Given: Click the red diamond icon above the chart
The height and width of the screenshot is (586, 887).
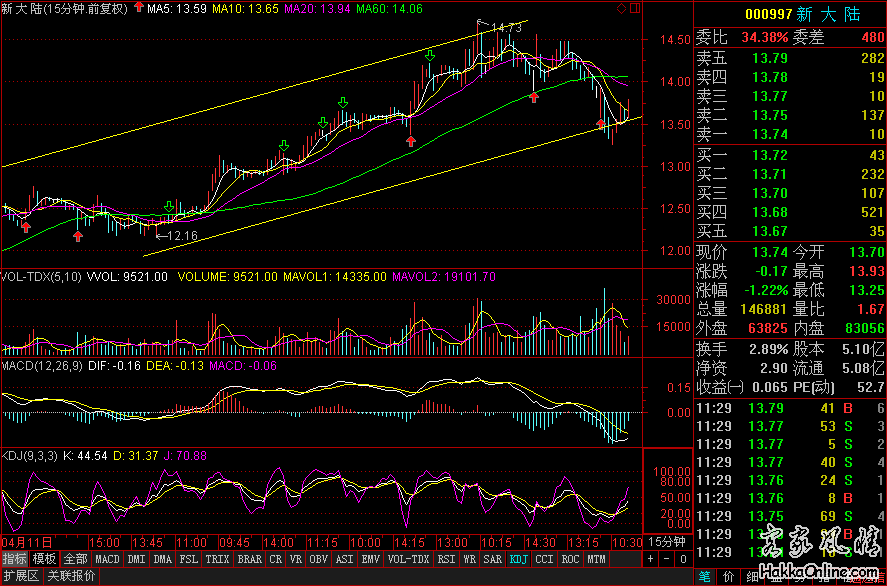Looking at the screenshot, I should pos(621,8).
